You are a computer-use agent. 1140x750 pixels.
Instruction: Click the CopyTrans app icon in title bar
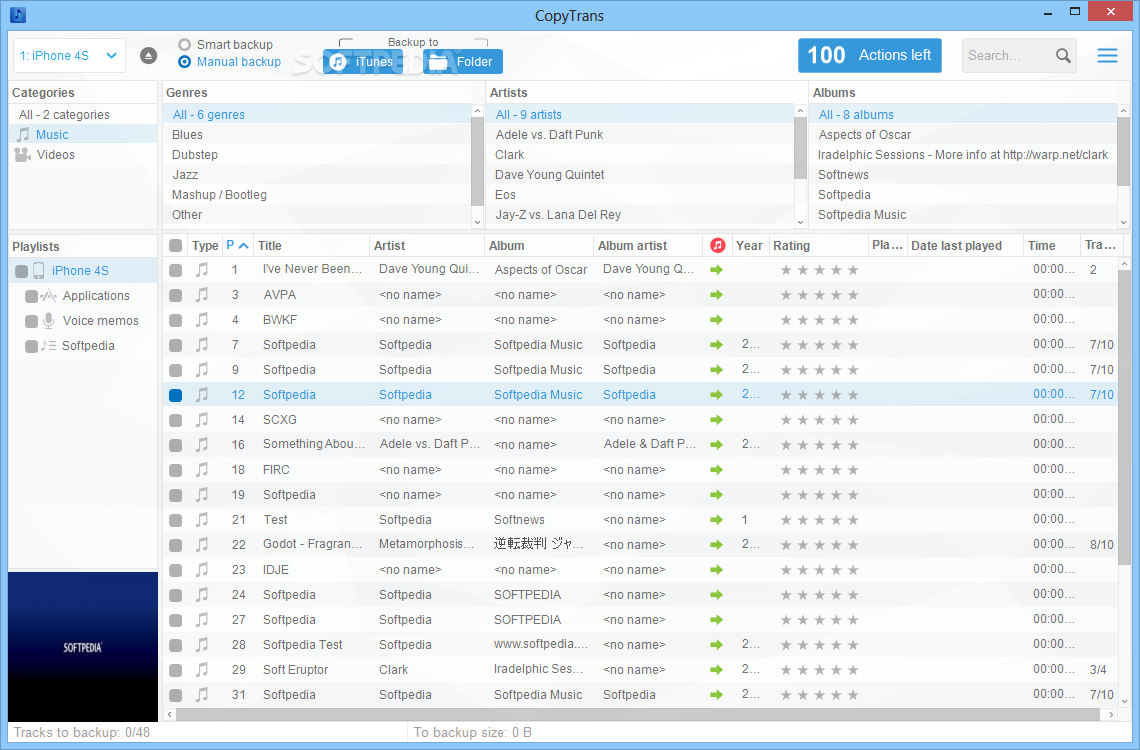tap(17, 14)
